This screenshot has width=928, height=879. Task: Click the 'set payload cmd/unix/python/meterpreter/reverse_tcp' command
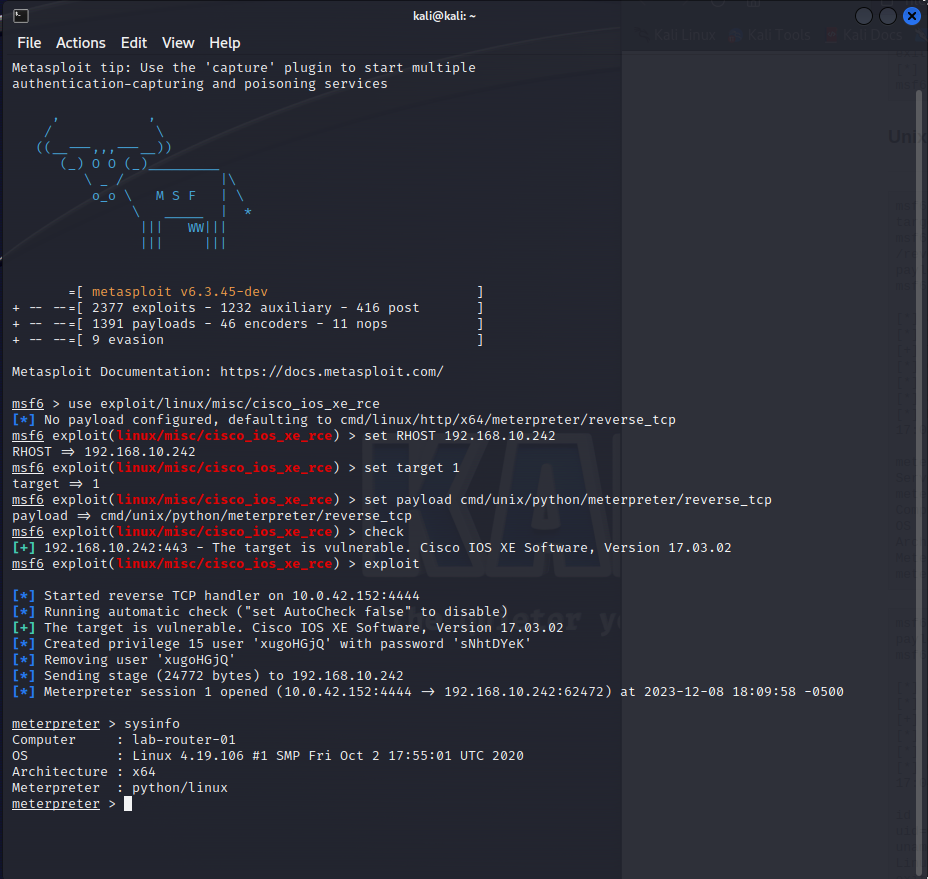[x=568, y=500]
